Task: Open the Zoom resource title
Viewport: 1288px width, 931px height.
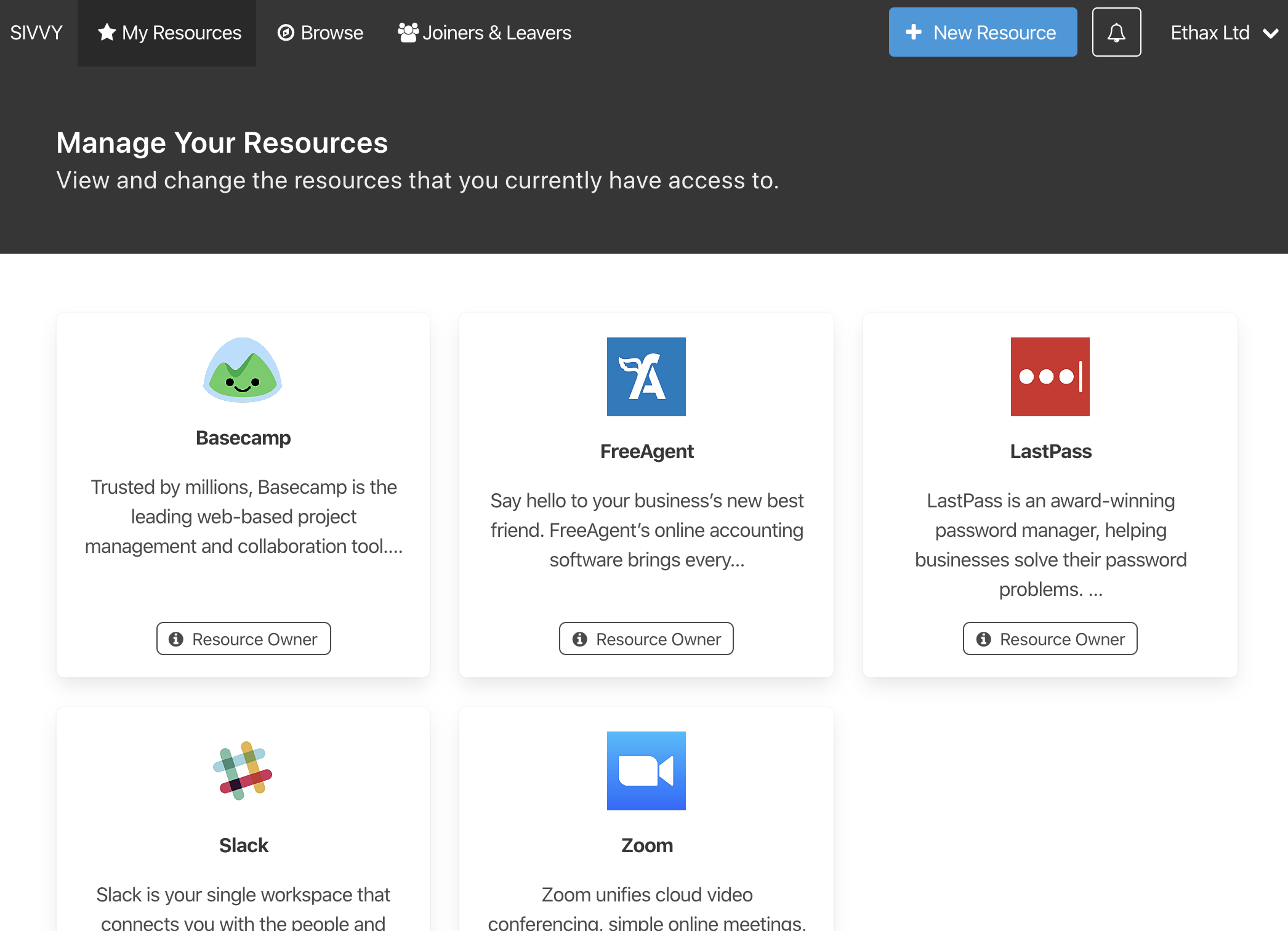Action: pyautogui.click(x=646, y=845)
